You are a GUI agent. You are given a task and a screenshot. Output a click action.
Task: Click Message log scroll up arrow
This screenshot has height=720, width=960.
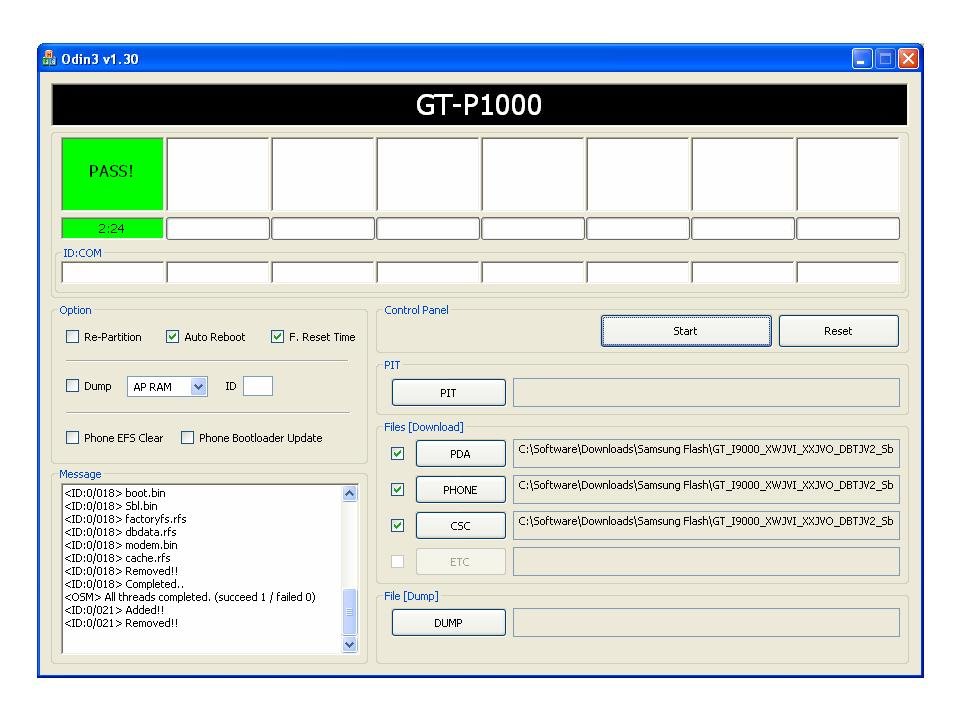click(x=350, y=493)
